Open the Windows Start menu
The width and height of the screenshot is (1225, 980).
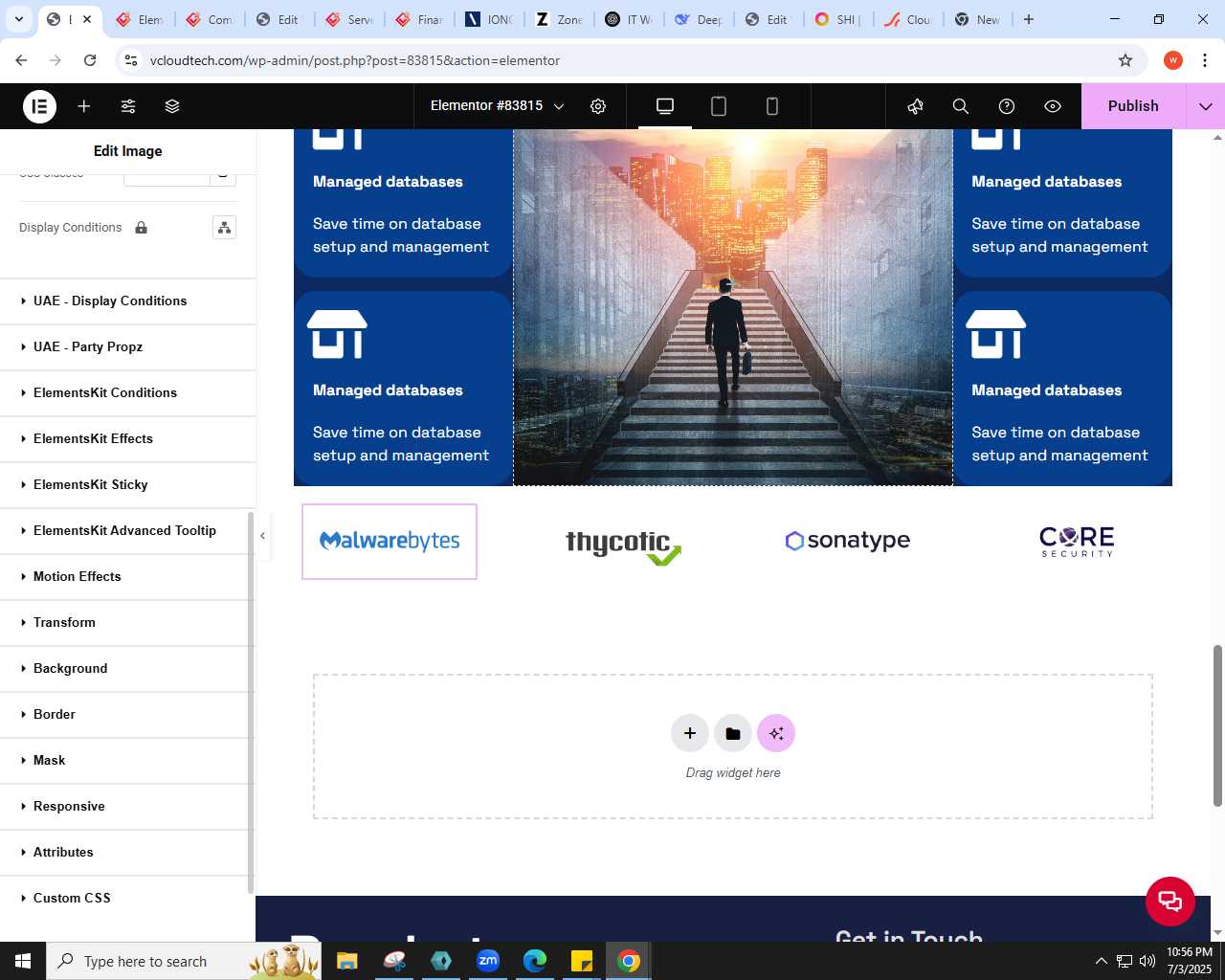coord(23,961)
